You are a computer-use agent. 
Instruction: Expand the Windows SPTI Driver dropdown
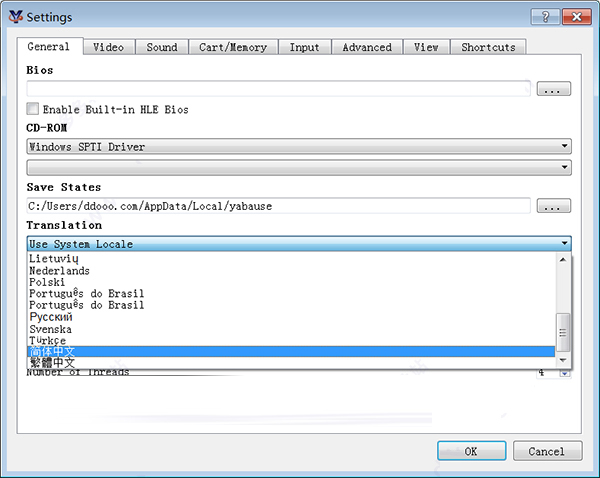point(299,147)
